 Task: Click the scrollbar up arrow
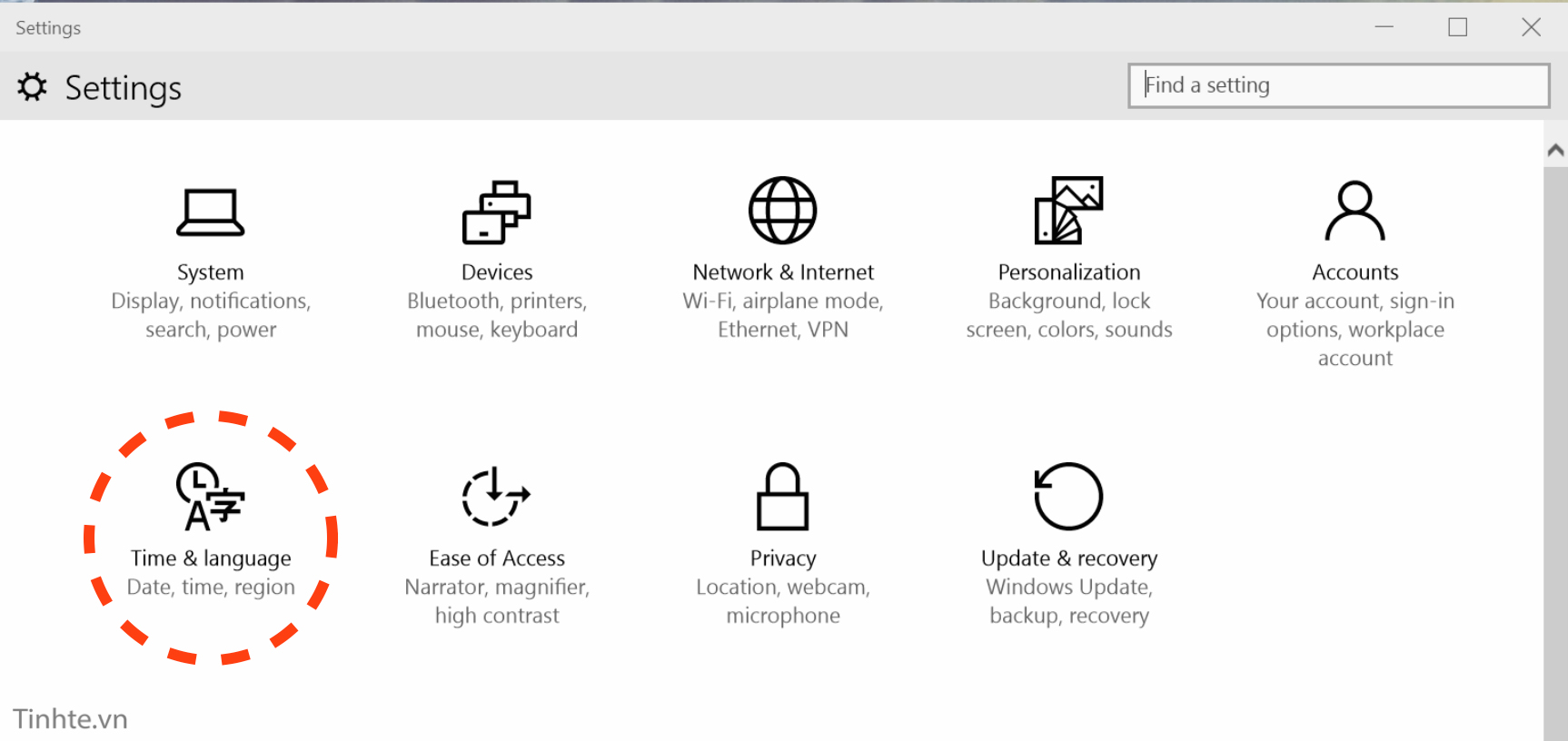[1555, 150]
